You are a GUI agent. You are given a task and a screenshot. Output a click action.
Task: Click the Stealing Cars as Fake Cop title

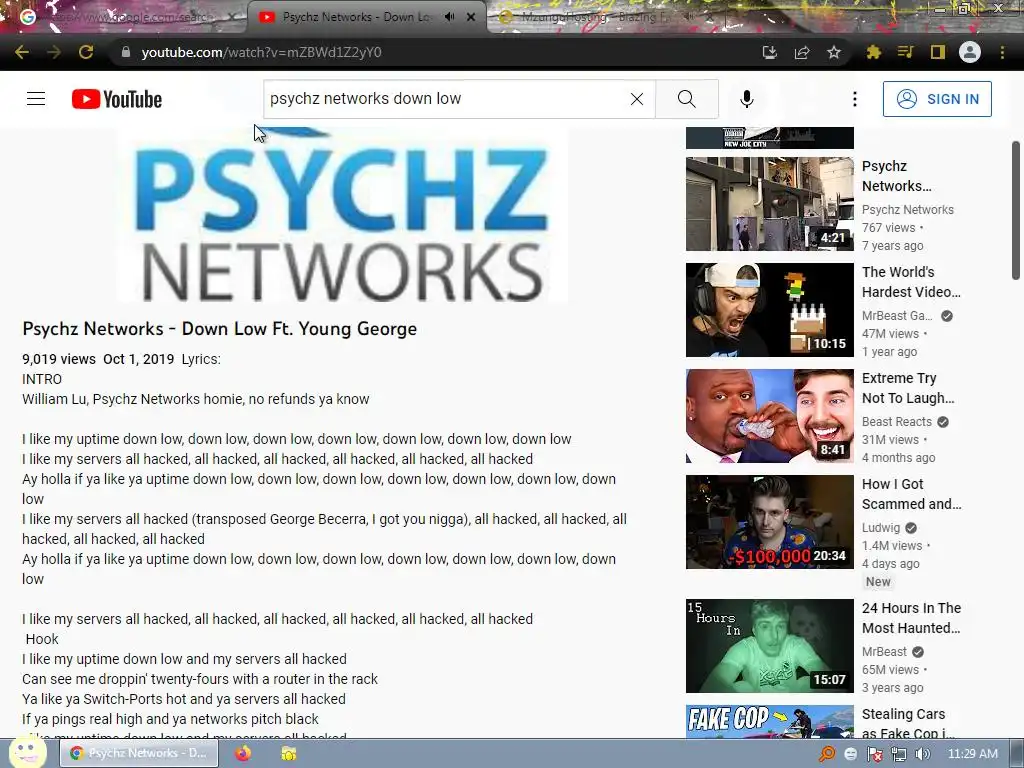[908, 722]
